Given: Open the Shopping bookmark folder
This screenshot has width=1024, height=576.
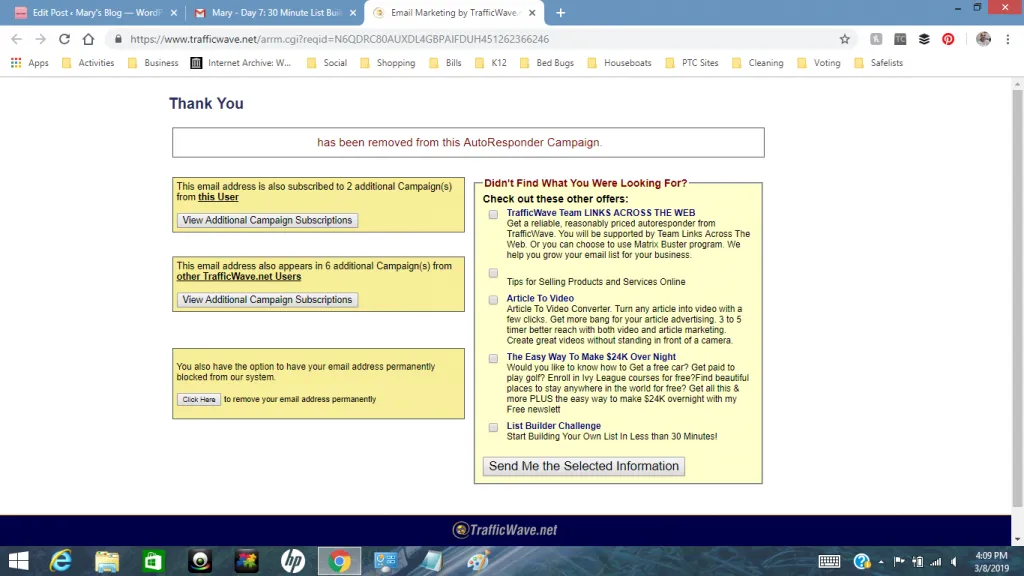Looking at the screenshot, I should coord(388,63).
